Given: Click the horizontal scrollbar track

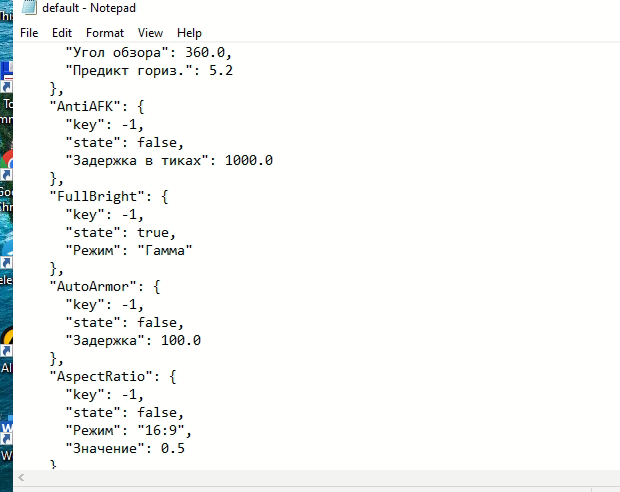Looking at the screenshot, I should (316, 478).
